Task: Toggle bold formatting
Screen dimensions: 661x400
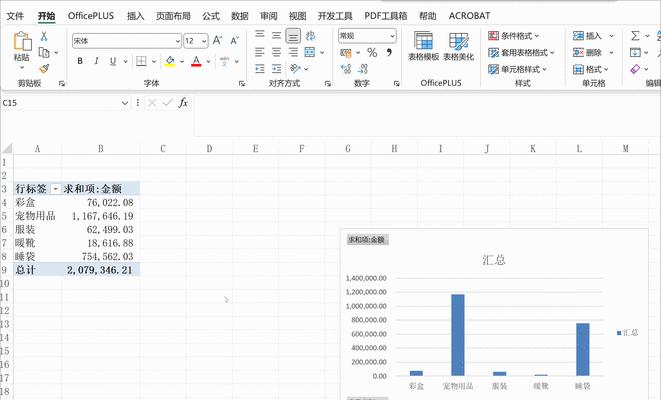Action: [x=80, y=61]
